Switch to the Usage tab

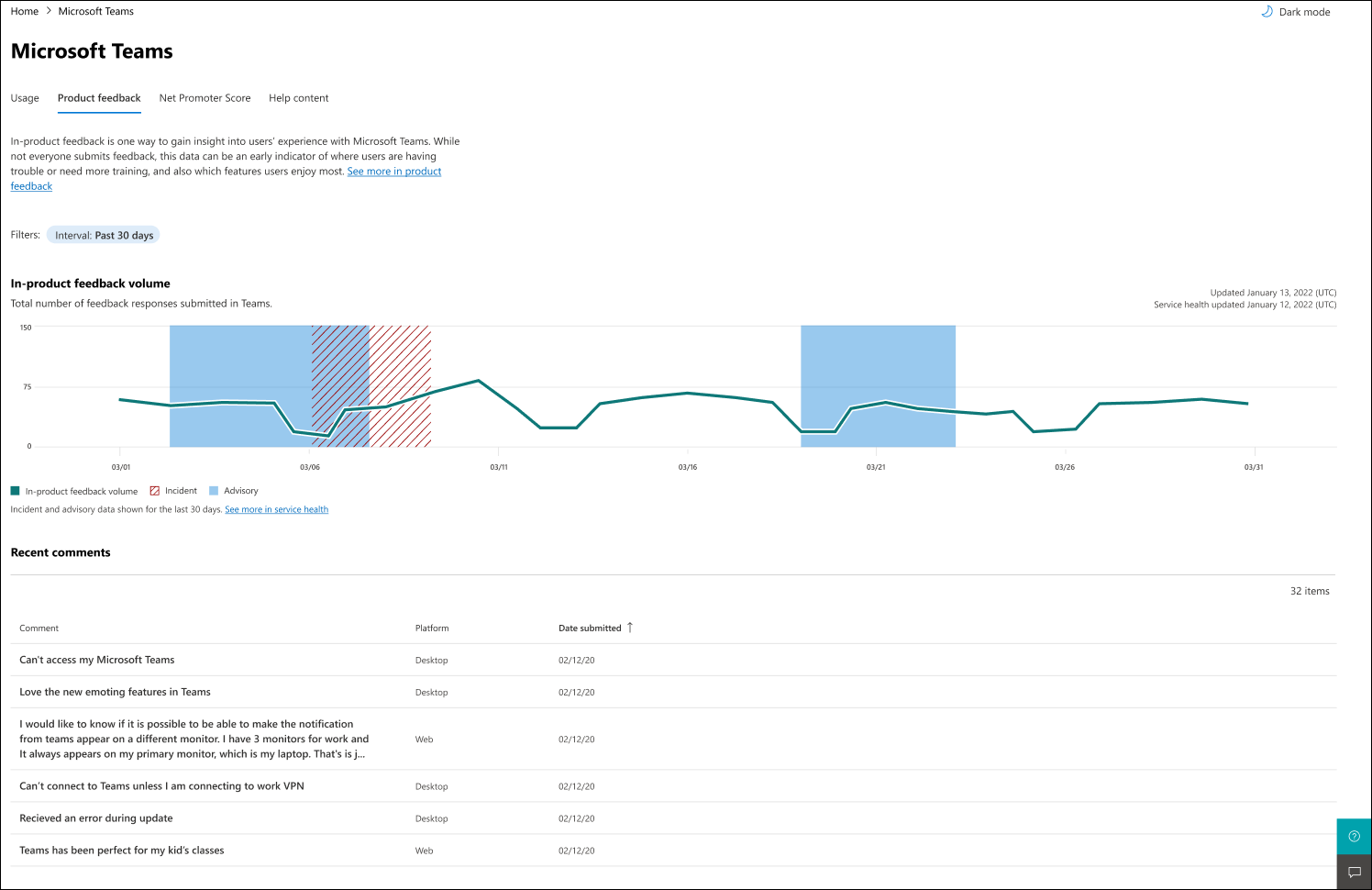pyautogui.click(x=25, y=98)
